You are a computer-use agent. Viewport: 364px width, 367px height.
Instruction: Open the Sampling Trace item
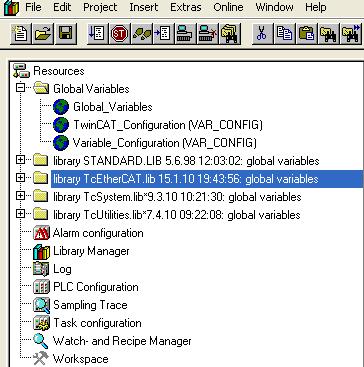coord(90,305)
